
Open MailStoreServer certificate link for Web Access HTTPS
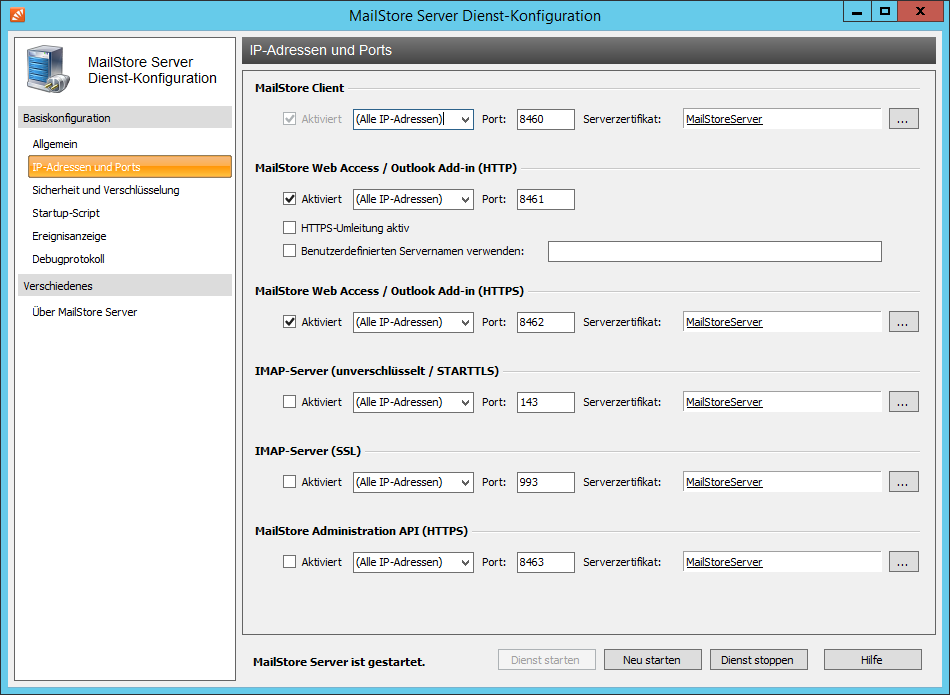[x=724, y=322]
